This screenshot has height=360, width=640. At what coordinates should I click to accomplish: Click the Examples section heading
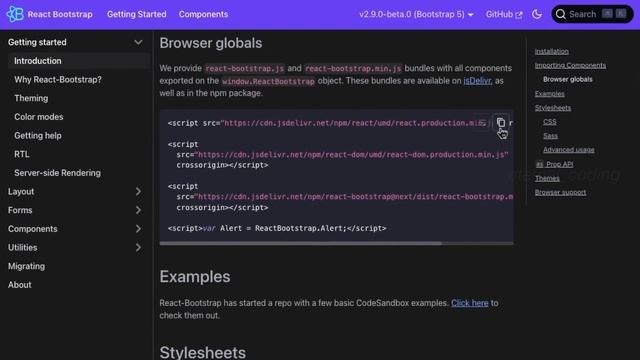[195, 277]
